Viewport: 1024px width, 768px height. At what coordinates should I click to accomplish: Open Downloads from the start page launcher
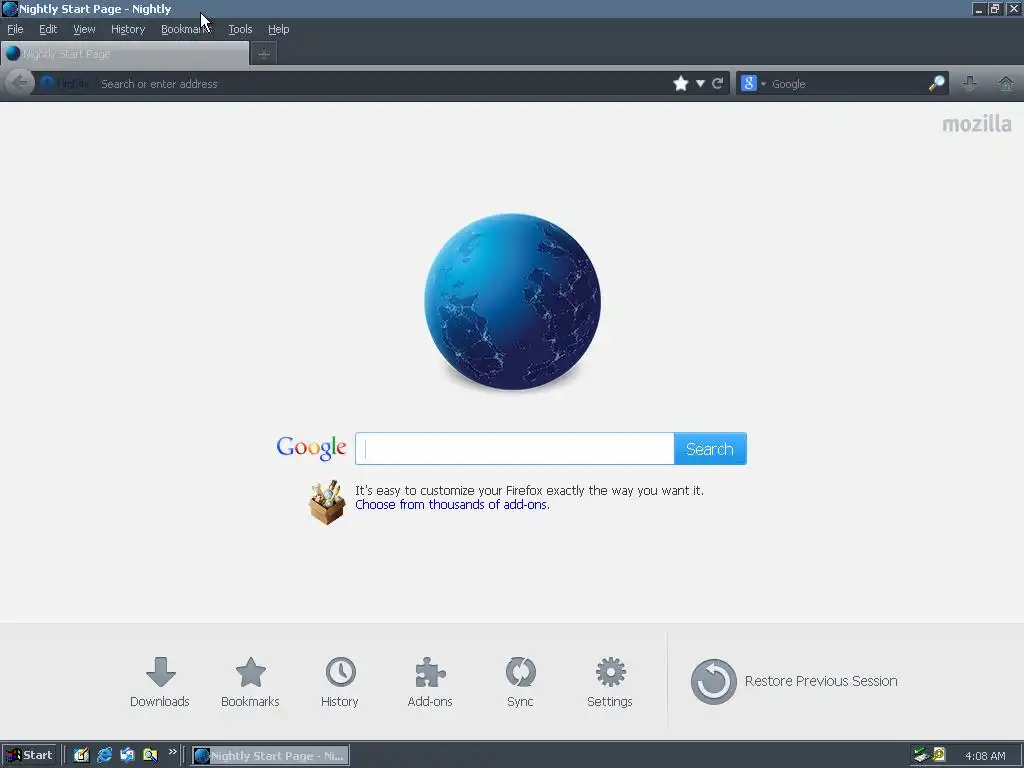(159, 682)
